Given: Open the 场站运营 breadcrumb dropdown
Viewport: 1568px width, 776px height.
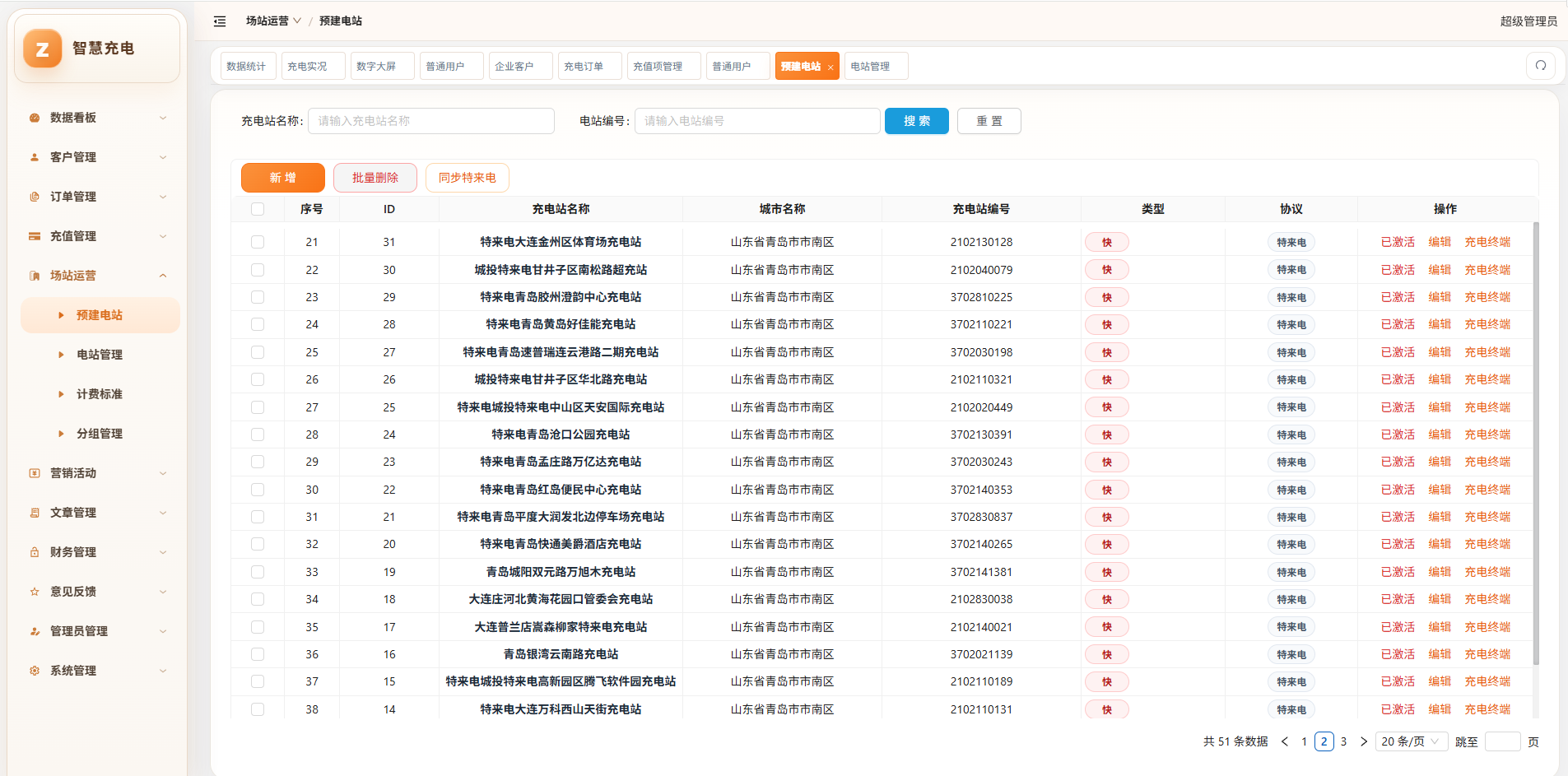Looking at the screenshot, I should (273, 21).
